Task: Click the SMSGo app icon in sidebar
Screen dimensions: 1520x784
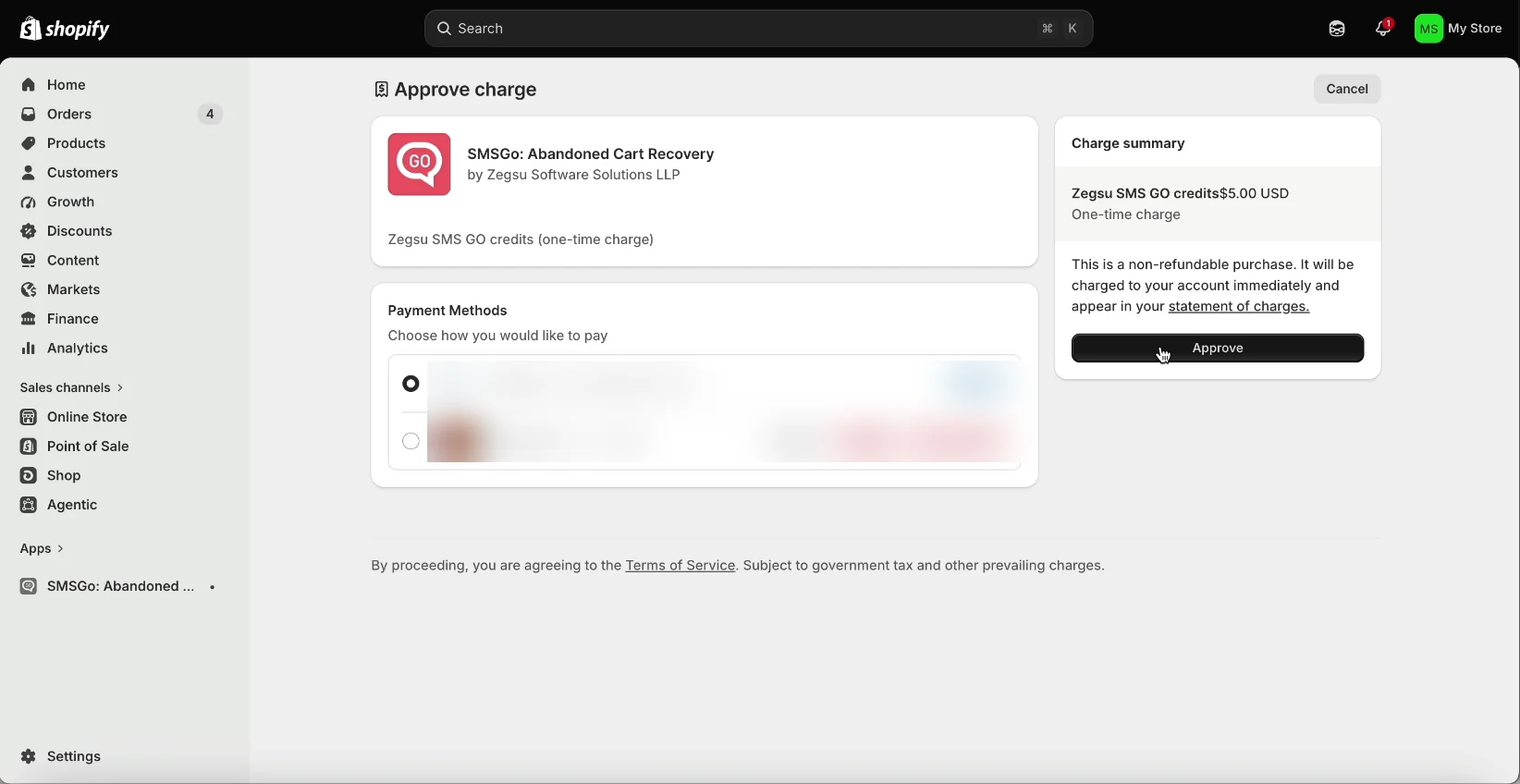Action: (x=29, y=587)
